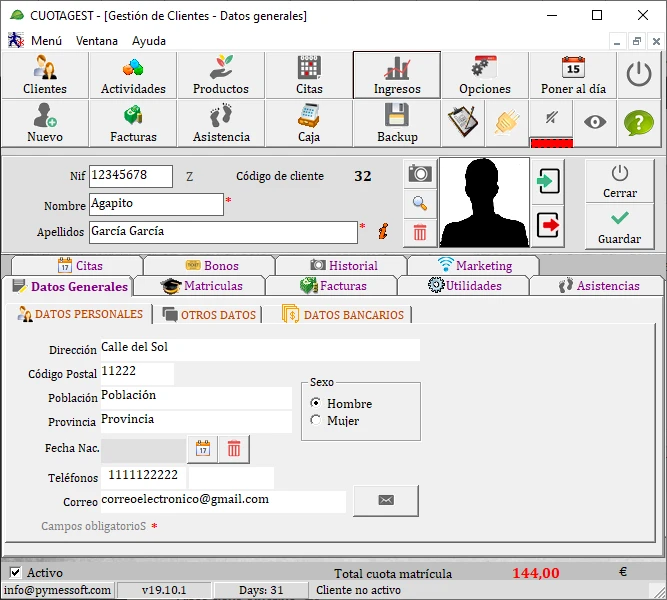
Task: Switch to the Facturas client tab
Action: click(332, 286)
